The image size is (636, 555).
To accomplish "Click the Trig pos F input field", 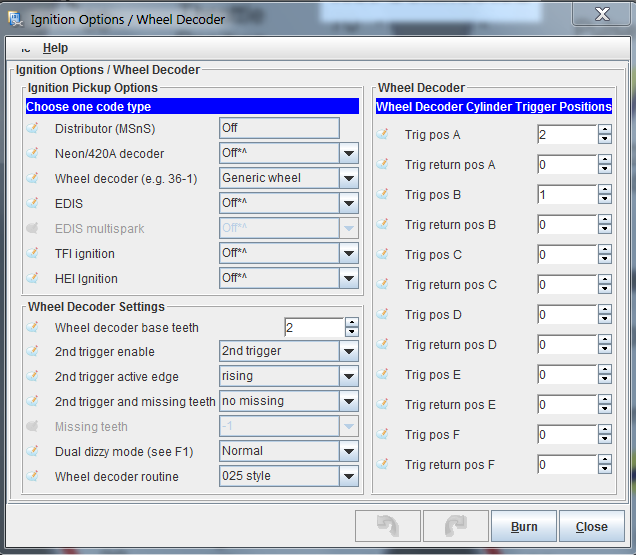I will [567, 435].
